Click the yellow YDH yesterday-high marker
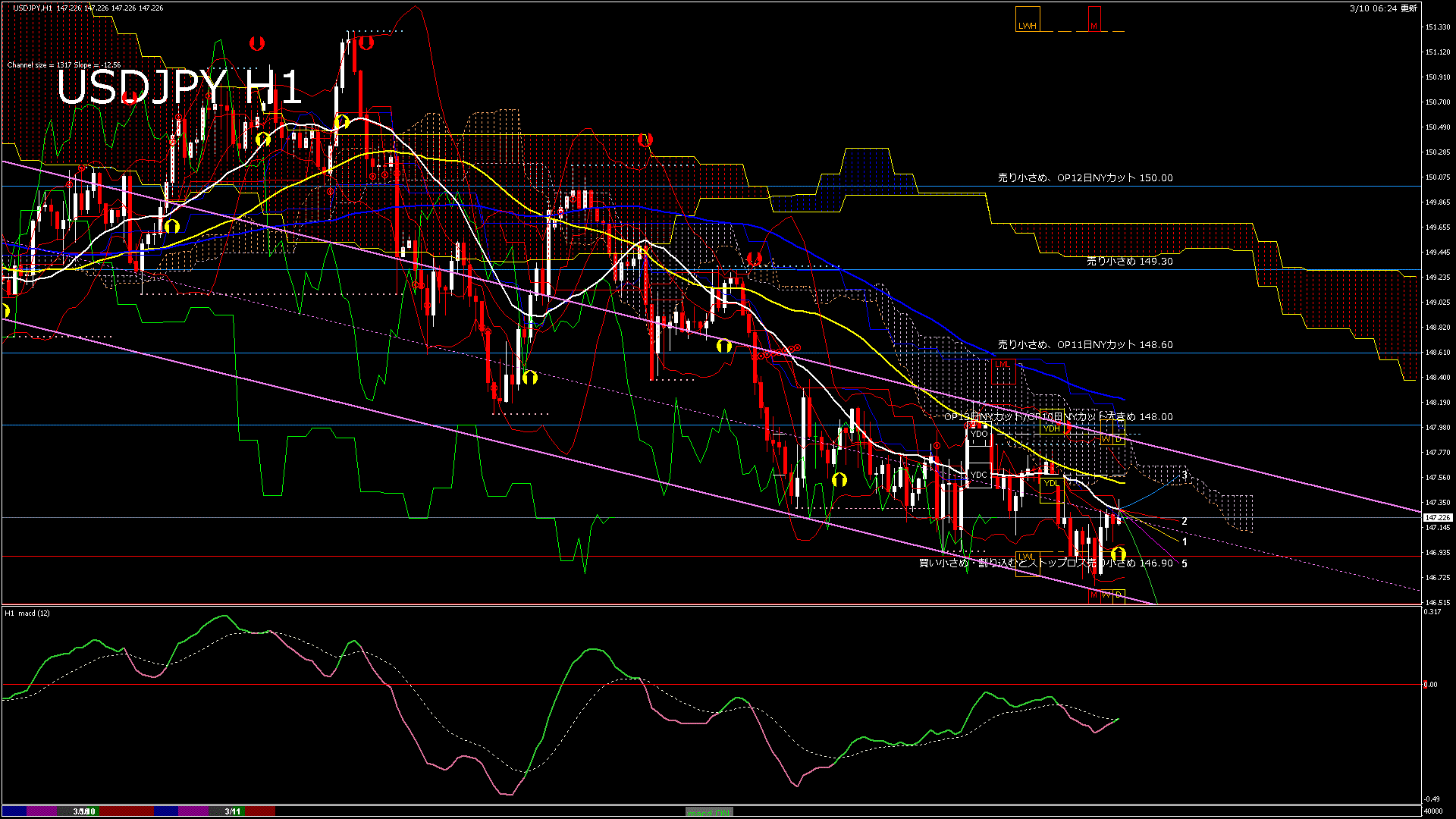Viewport: 1456px width, 819px height. coord(1051,428)
